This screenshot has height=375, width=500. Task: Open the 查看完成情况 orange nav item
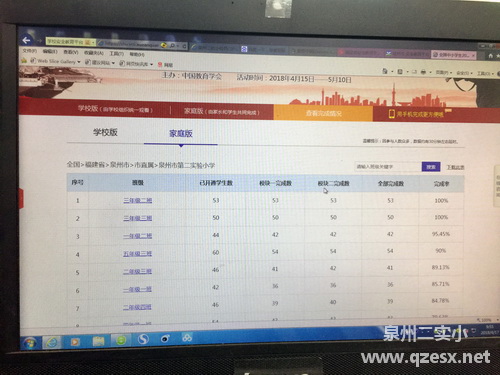point(323,113)
